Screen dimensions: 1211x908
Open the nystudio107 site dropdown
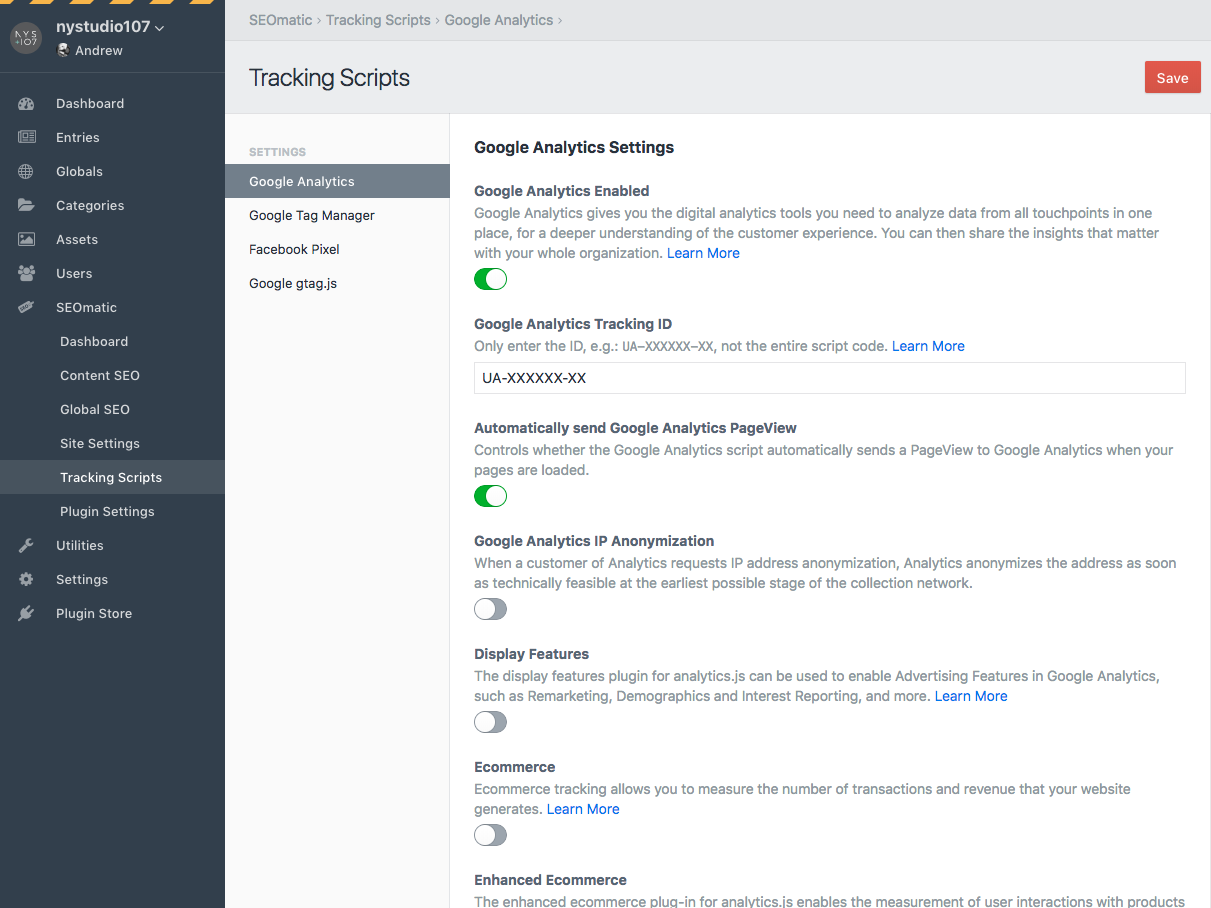(110, 27)
